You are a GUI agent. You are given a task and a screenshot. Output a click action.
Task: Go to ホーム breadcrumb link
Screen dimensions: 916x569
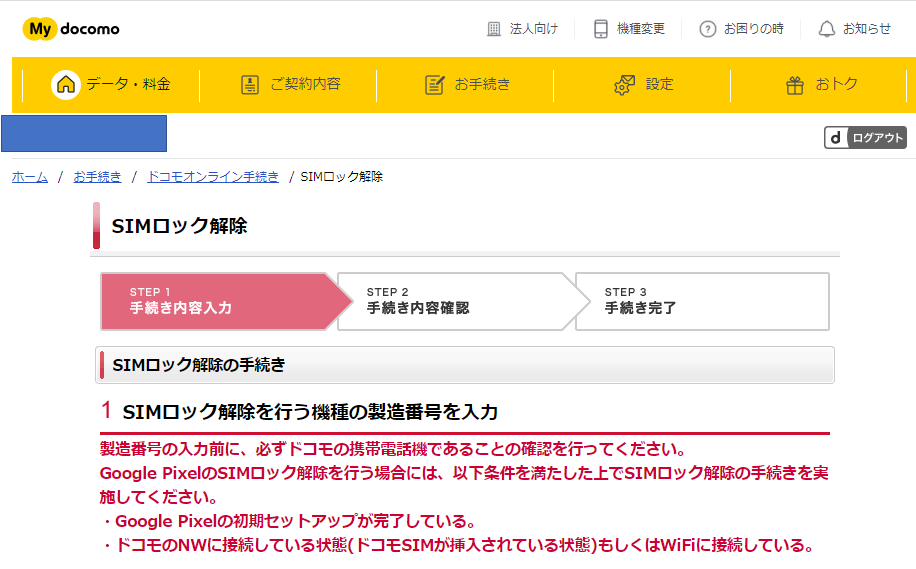(30, 176)
